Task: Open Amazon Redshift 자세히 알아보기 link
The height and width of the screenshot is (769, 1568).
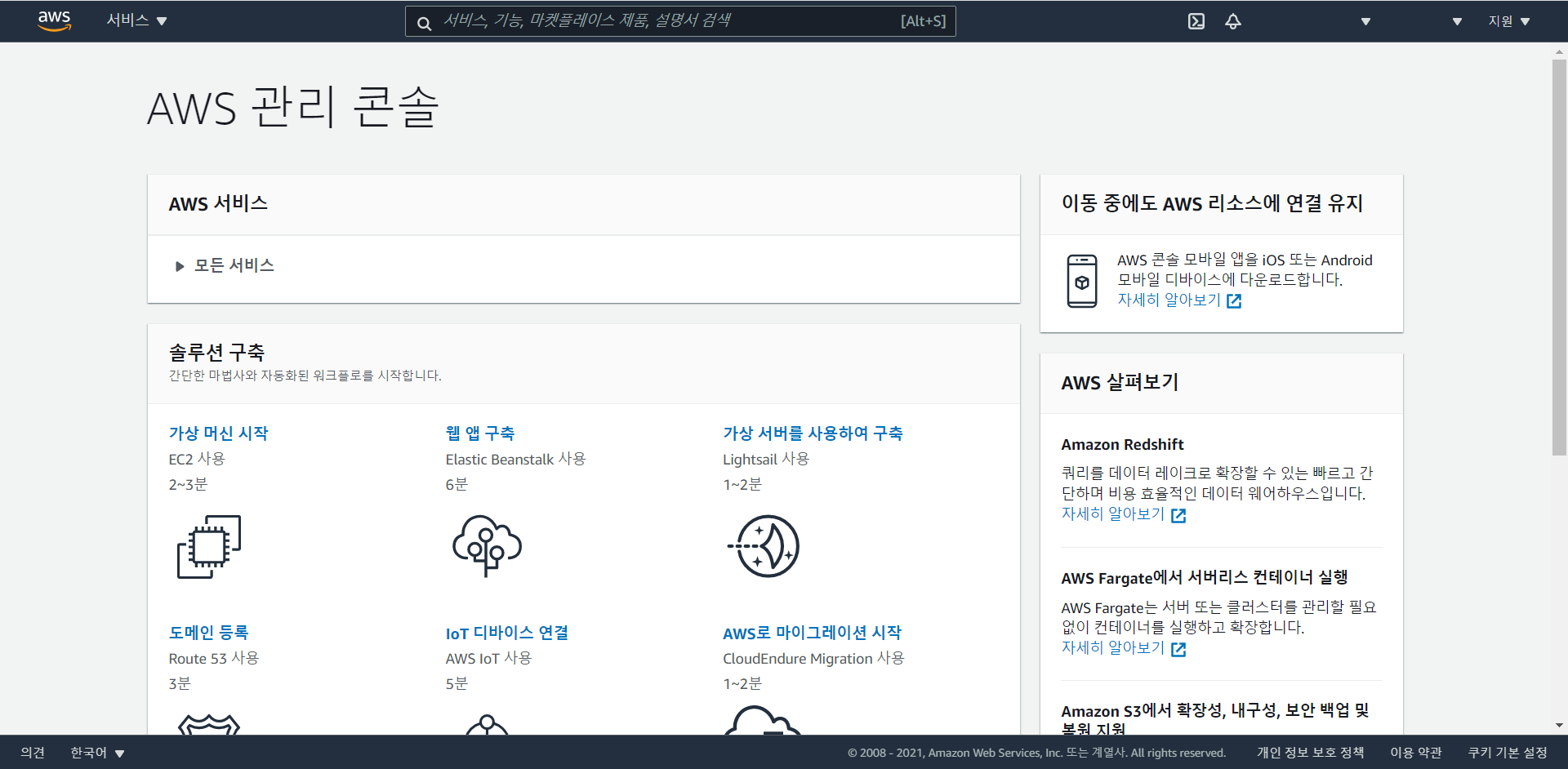Action: pyautogui.click(x=1112, y=514)
